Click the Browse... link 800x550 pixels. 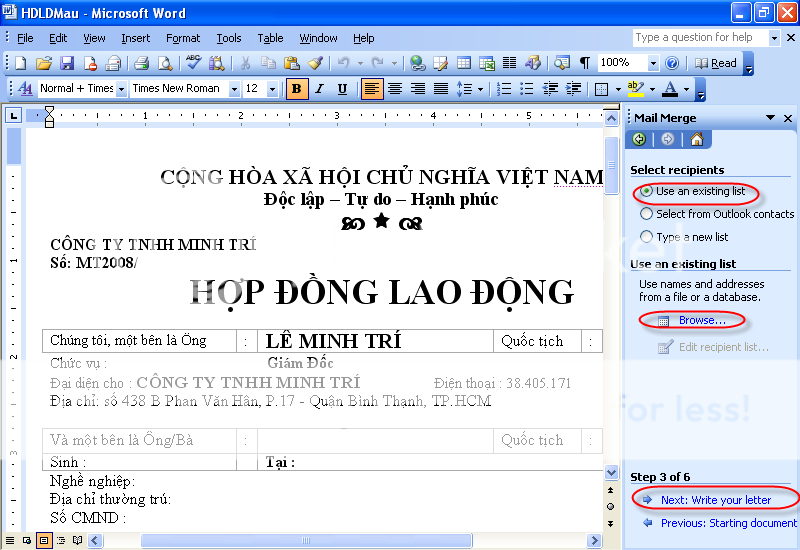click(702, 320)
